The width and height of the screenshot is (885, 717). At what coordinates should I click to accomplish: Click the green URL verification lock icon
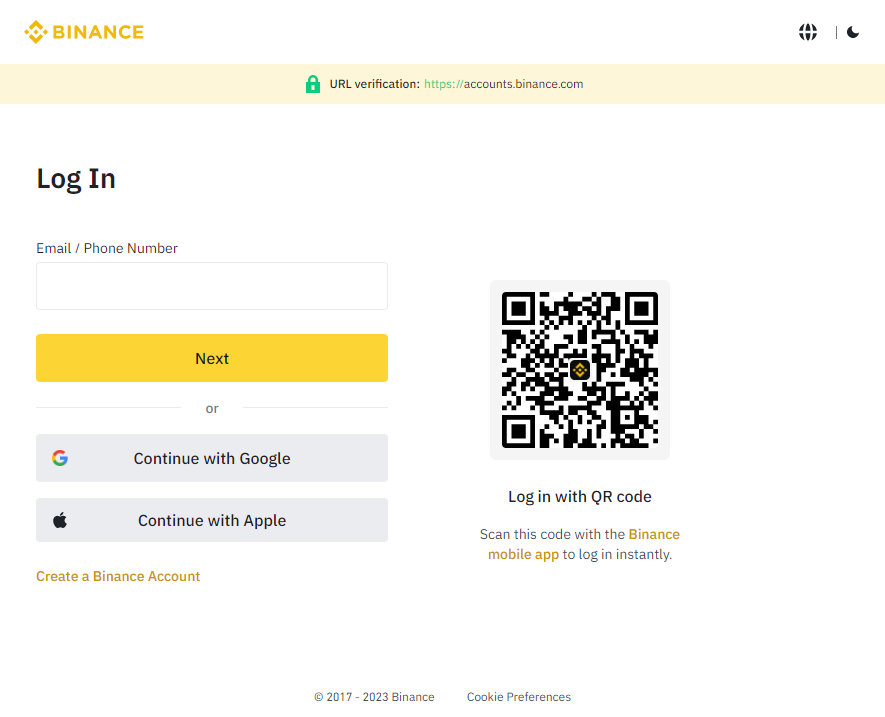[313, 83]
